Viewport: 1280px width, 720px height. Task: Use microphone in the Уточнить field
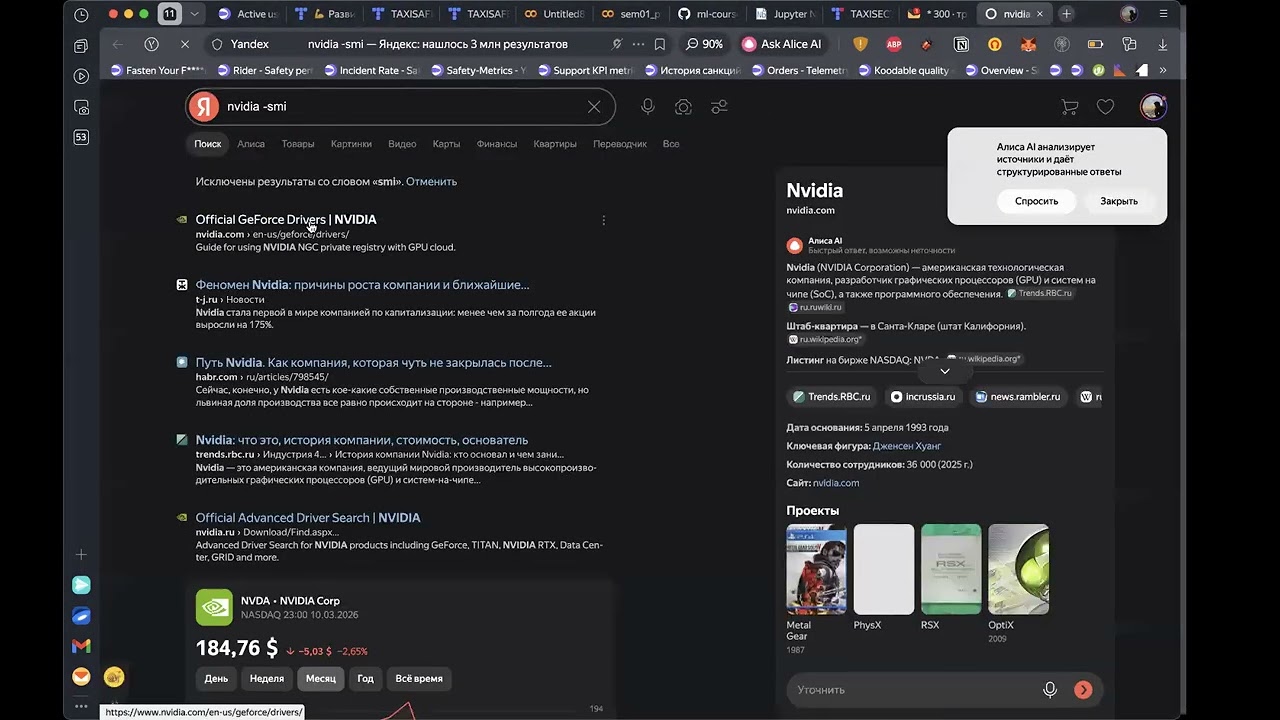[1050, 689]
